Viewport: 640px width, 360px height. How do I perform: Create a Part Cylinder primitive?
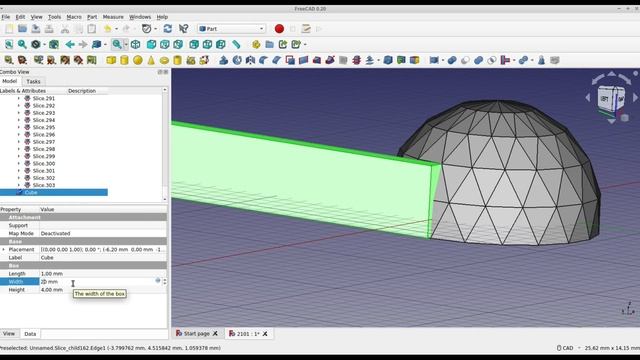124,60
